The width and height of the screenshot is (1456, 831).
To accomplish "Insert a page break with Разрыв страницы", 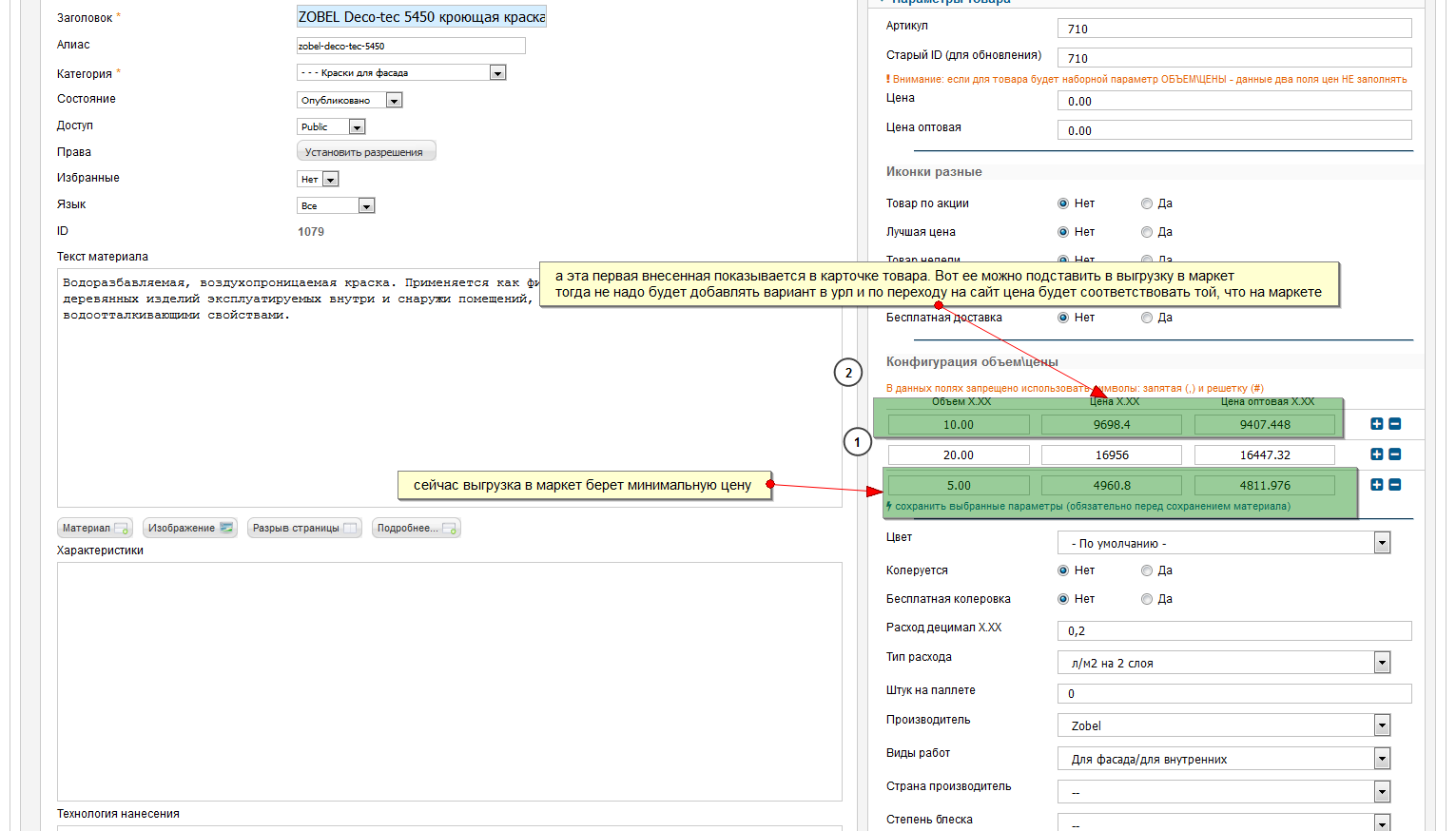I will pos(304,528).
